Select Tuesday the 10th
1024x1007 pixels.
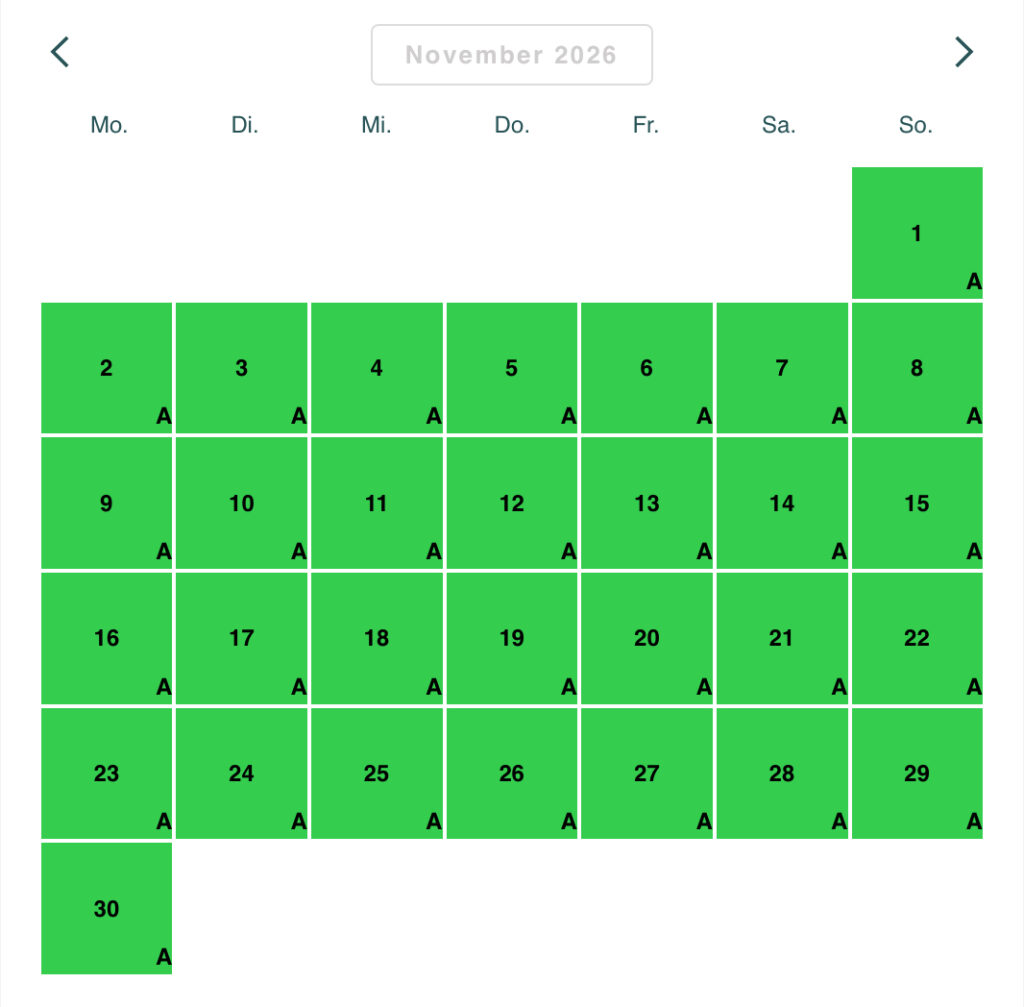pyautogui.click(x=241, y=503)
